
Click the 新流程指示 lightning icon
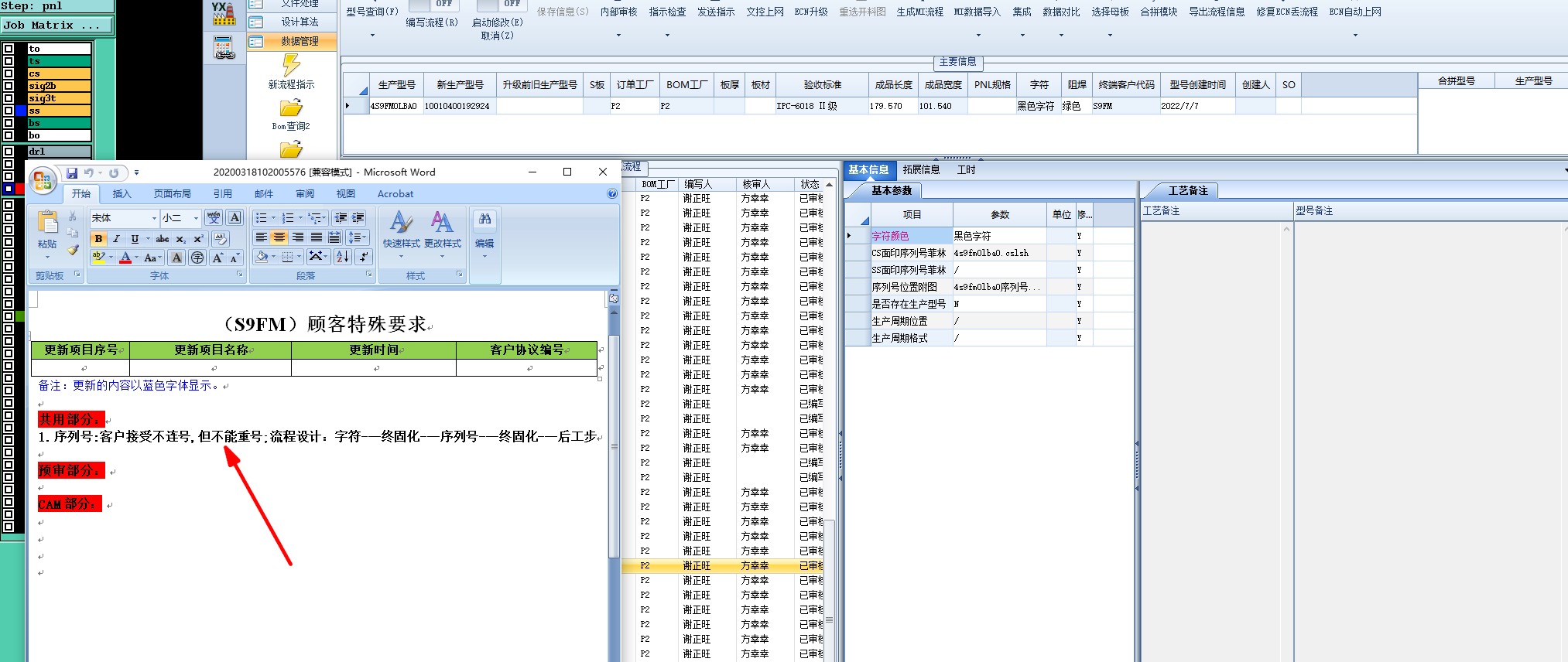coord(291,65)
